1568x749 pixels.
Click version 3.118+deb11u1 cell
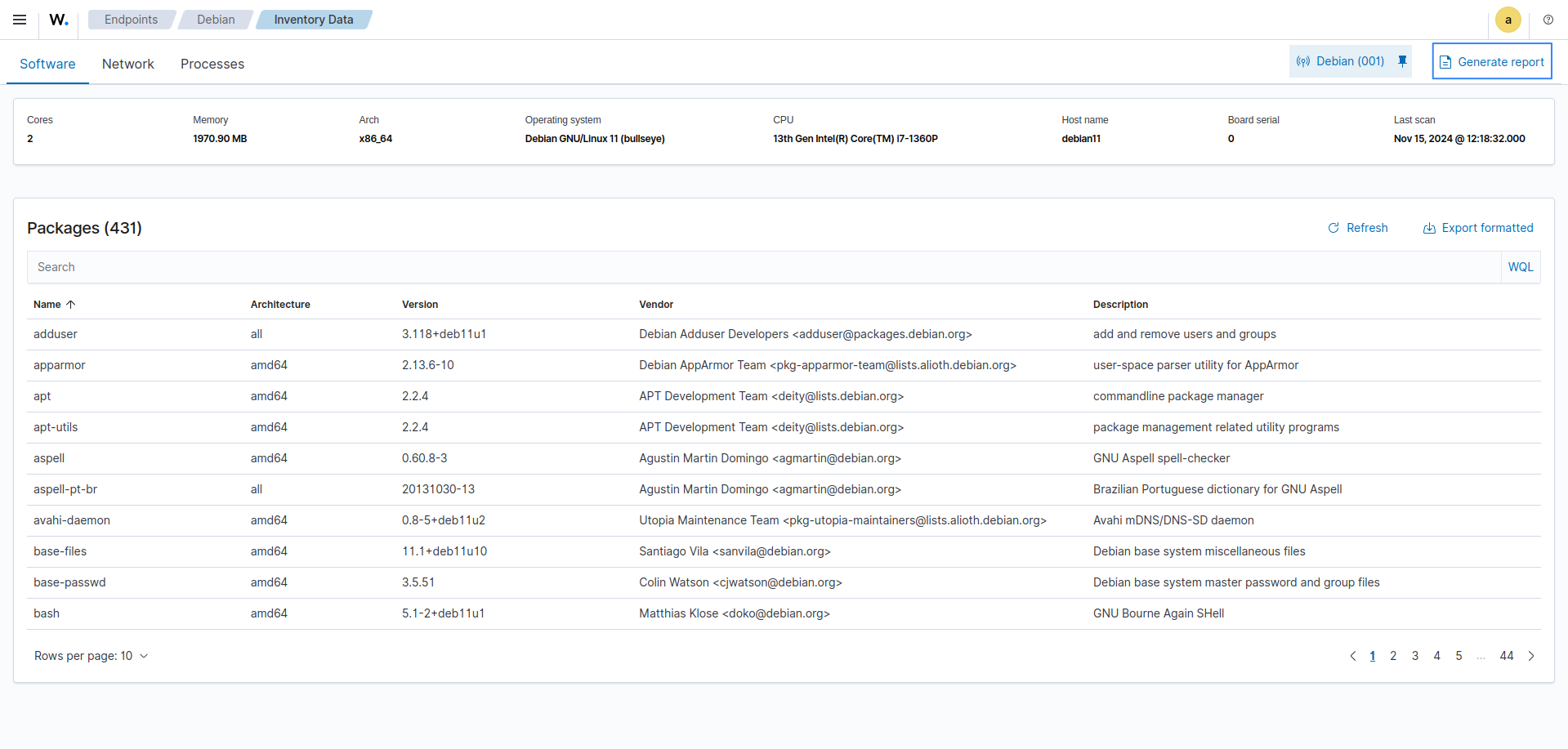coord(444,334)
